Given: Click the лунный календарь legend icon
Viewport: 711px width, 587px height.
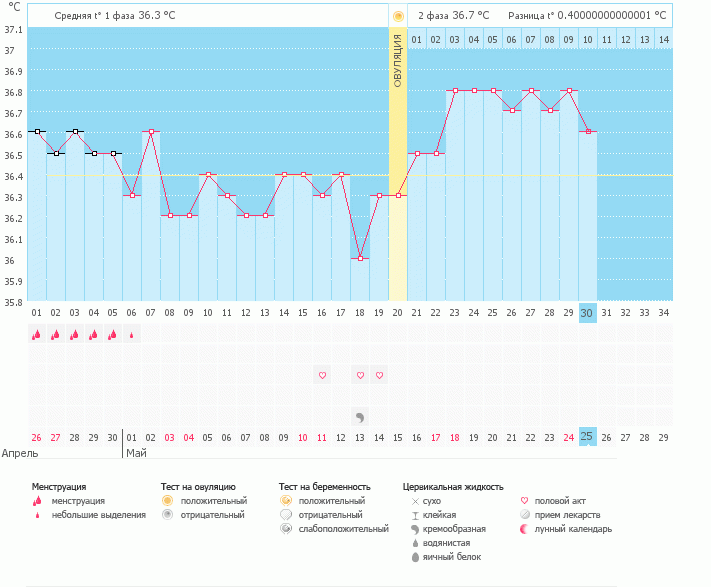Looking at the screenshot, I should 526,529.
